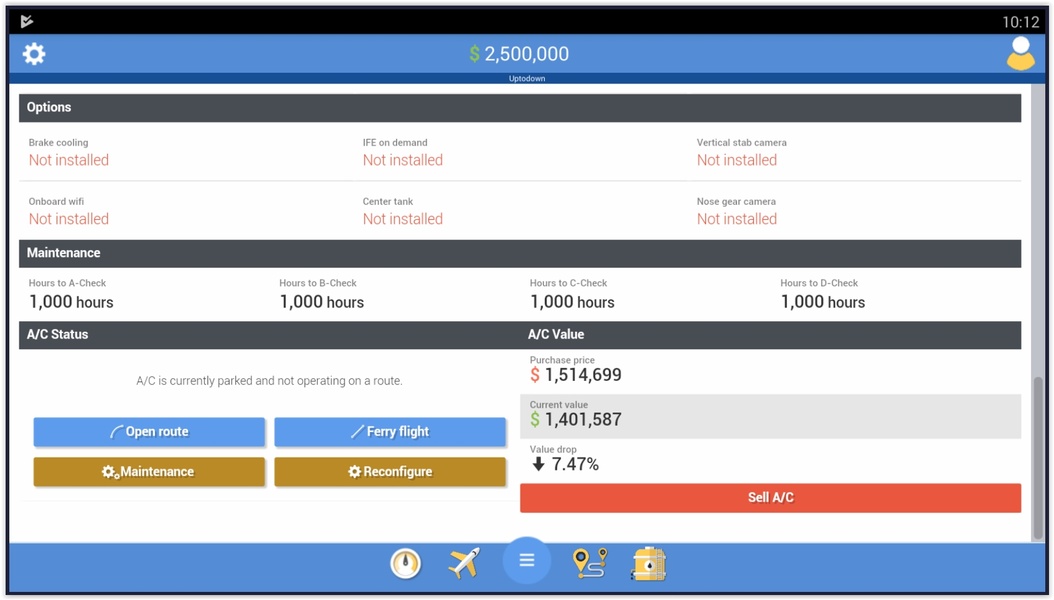Click the Options section header

pyautogui.click(x=520, y=108)
